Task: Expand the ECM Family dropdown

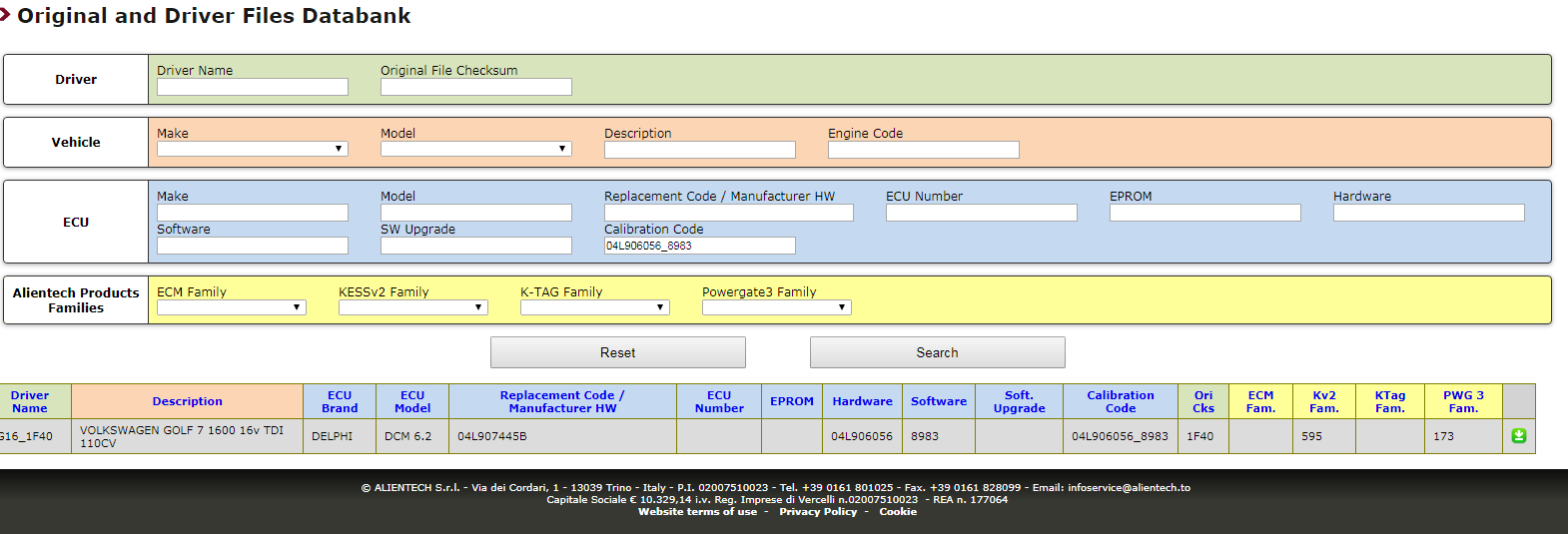Action: [x=232, y=307]
